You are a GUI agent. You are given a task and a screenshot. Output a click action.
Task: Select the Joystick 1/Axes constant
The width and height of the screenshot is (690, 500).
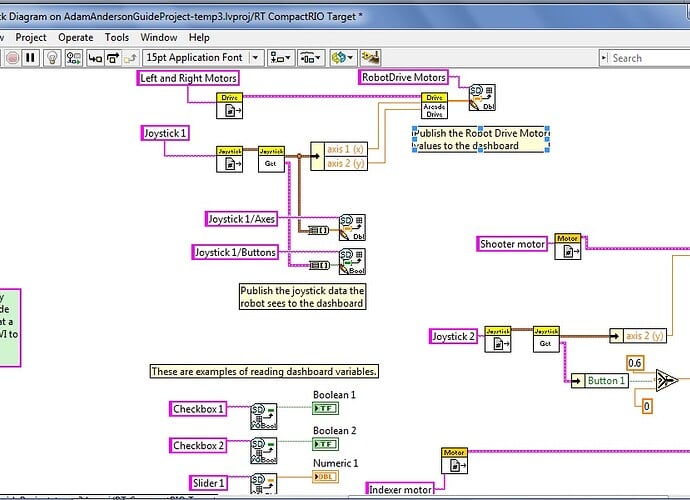pos(241,219)
